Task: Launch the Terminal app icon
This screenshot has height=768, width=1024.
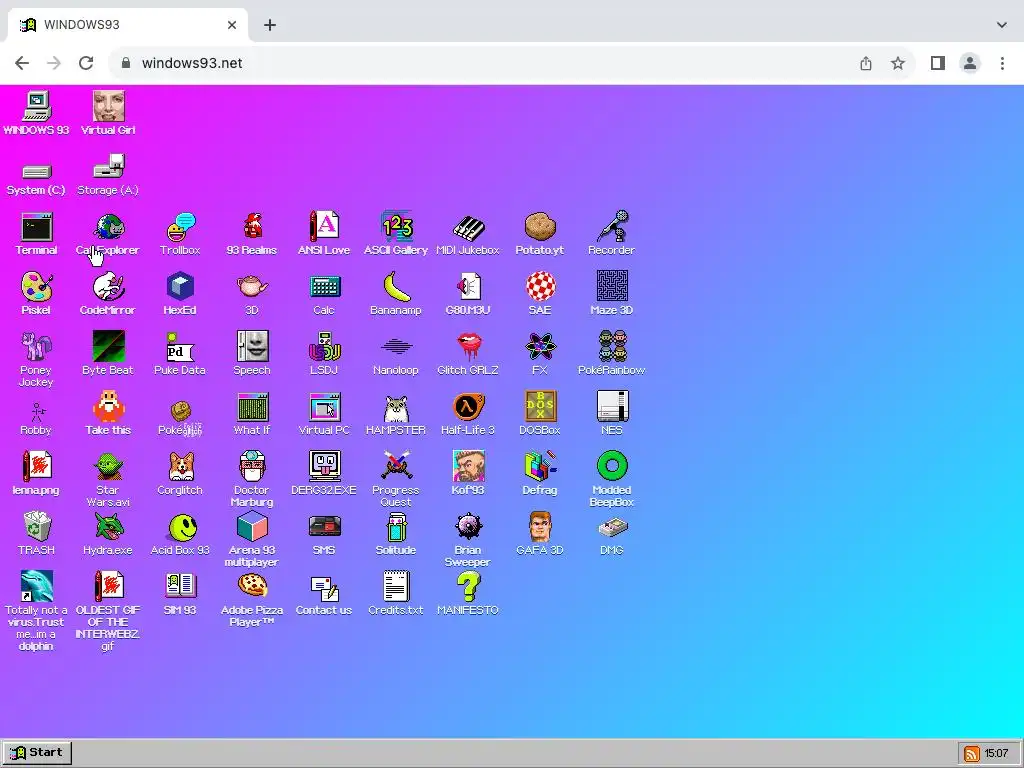Action: click(36, 227)
